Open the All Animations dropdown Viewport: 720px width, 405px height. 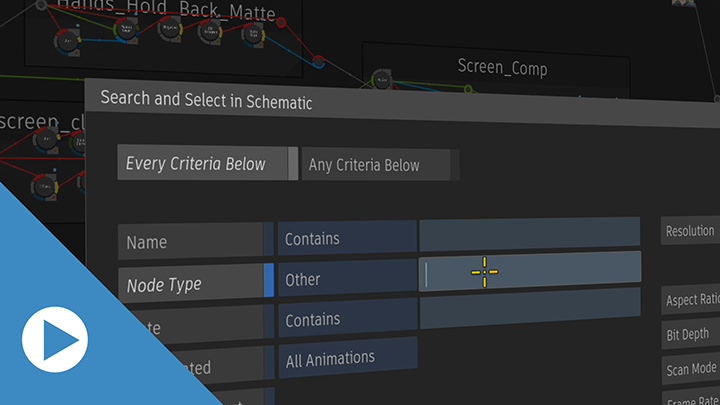pos(348,358)
